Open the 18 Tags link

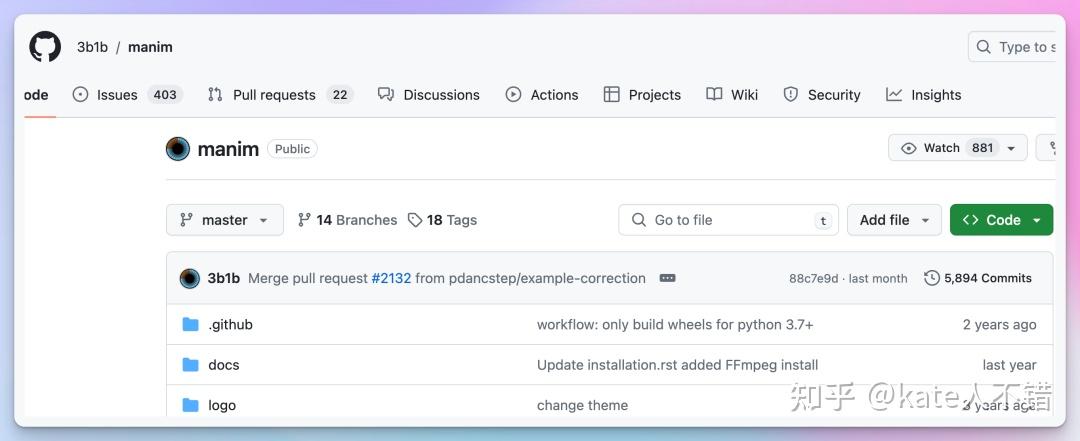(x=442, y=220)
